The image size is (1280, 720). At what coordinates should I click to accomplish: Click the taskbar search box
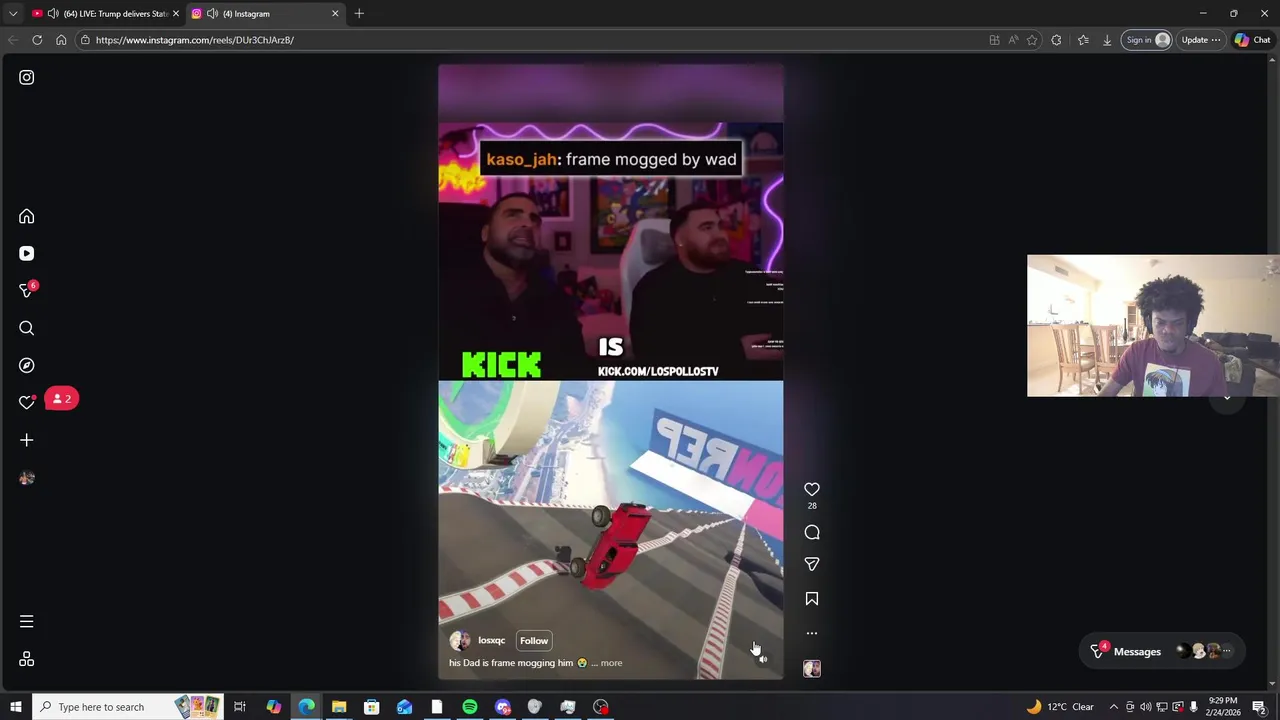[x=130, y=707]
